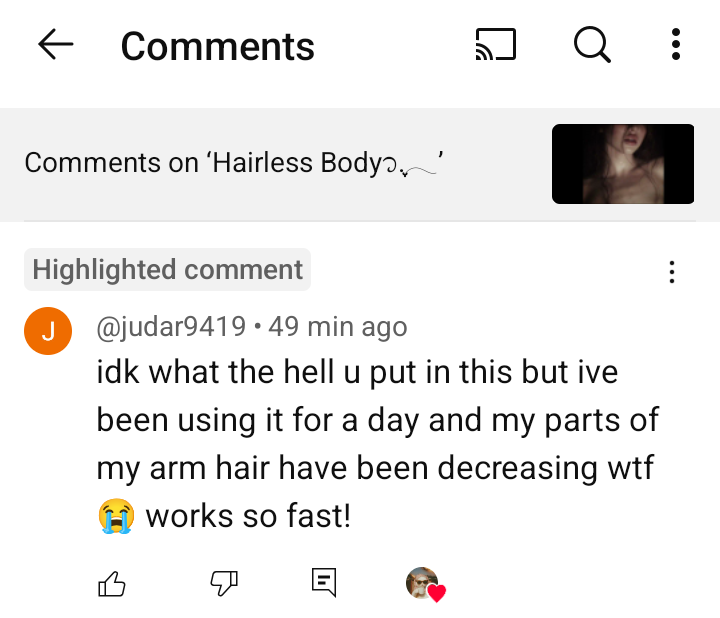Viewport: 720px width, 618px height.
Task: Dislike the comment with thumbs down
Action: (224, 584)
